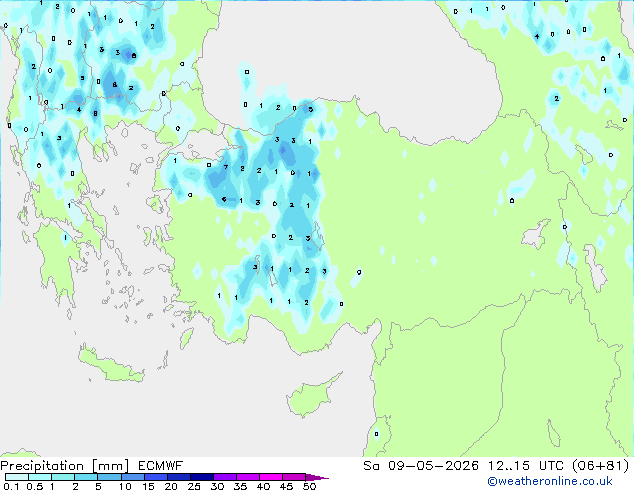This screenshot has width=634, height=490.
Task: Click the '12..15 UTC' time label
Action: [x=526, y=466]
